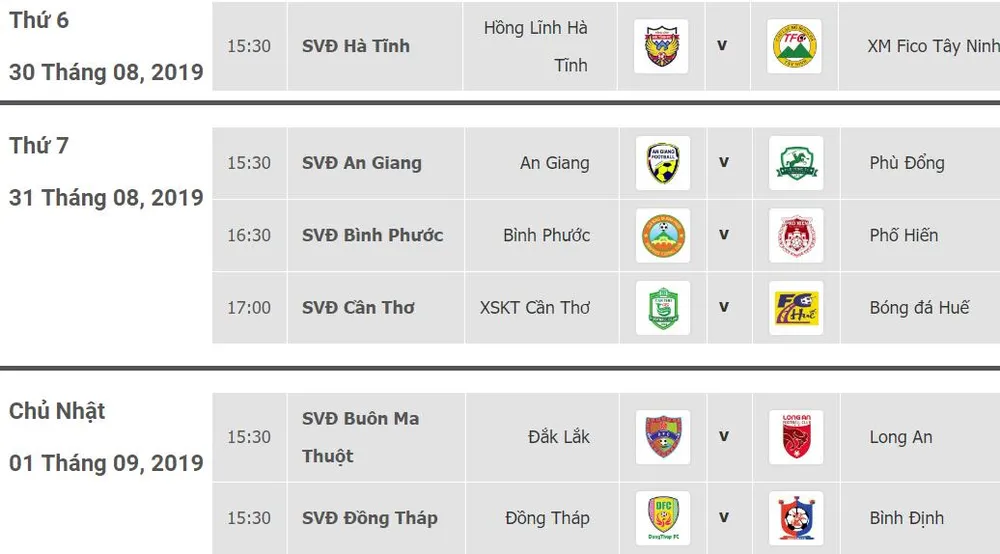The width and height of the screenshot is (1000, 554).
Task: Click the Đắk Lắk team crest
Action: [662, 437]
